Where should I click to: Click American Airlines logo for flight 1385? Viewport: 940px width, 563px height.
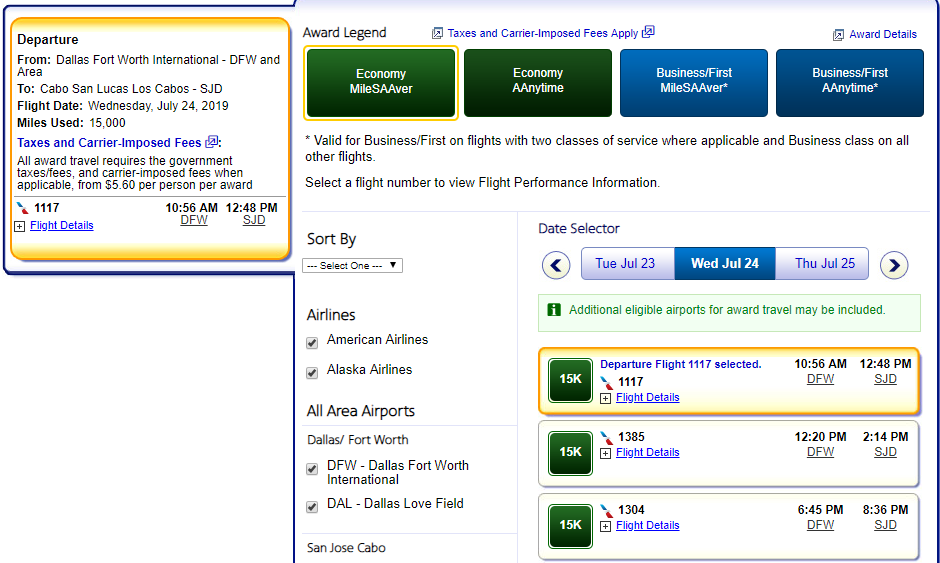607,438
